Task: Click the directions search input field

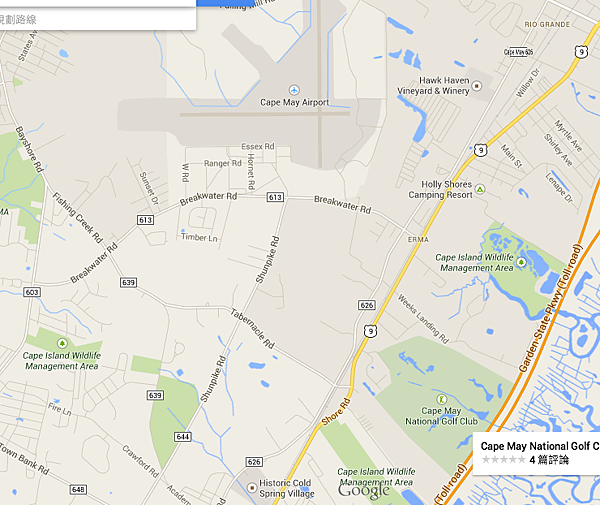Action: tap(96, 19)
